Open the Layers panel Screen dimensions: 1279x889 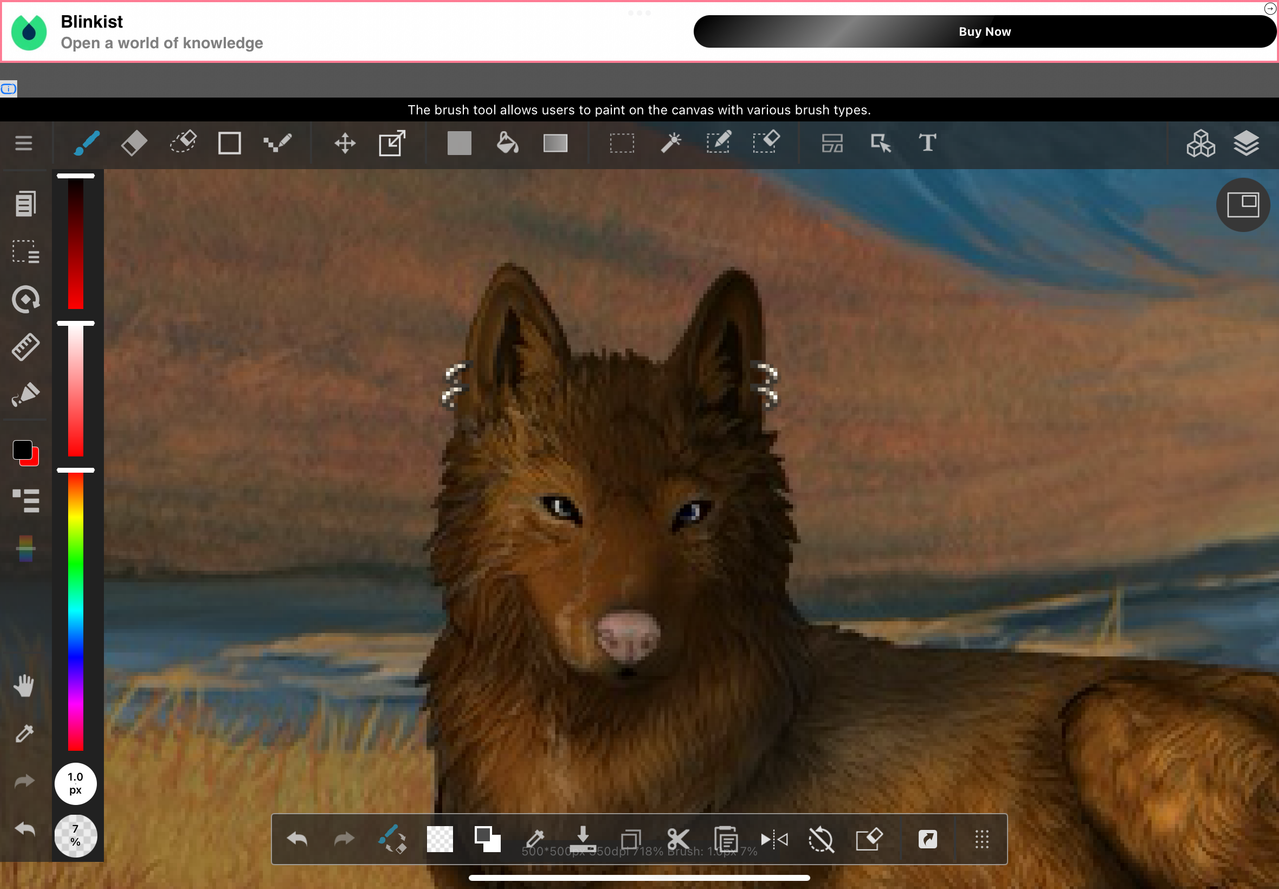click(1246, 144)
